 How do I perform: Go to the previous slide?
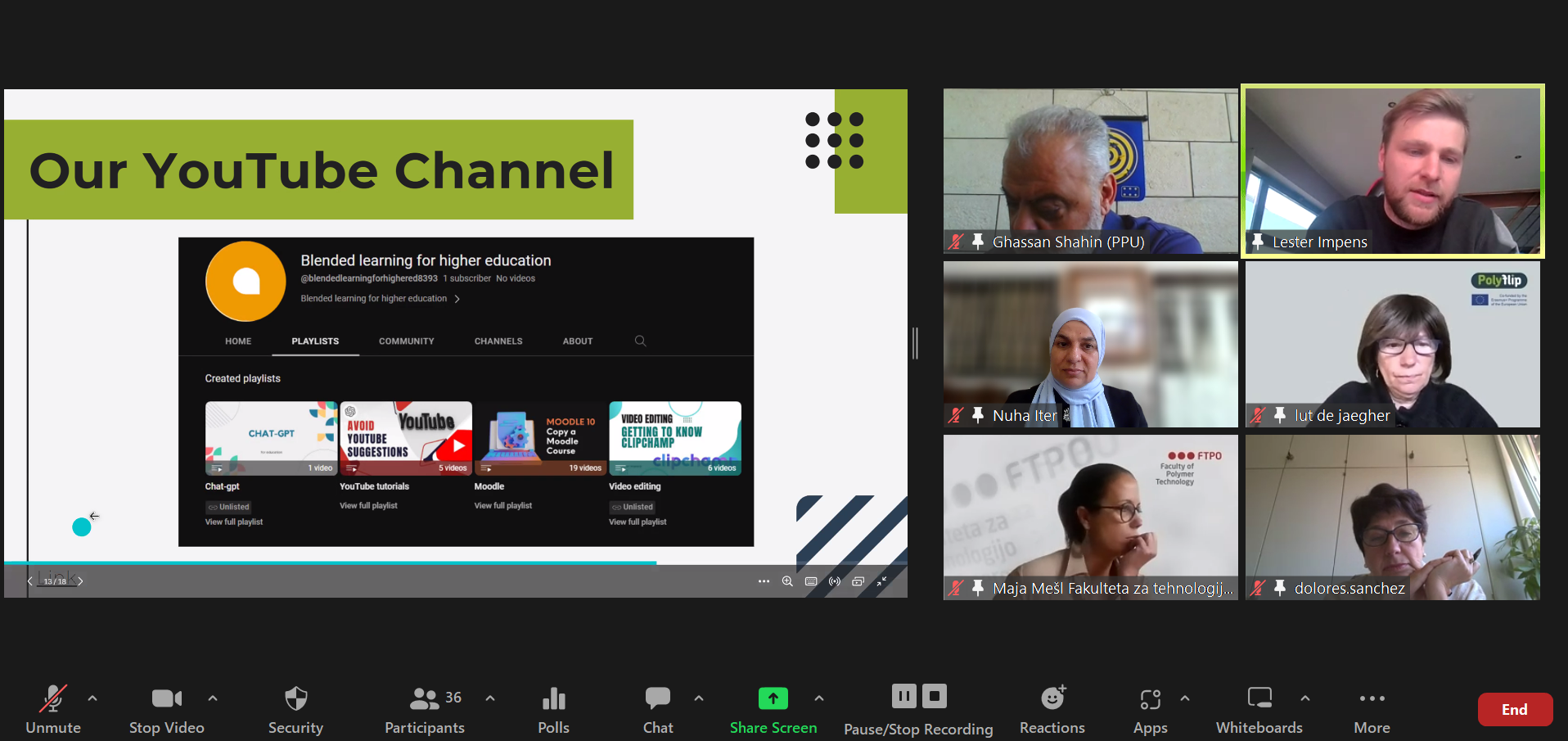click(30, 581)
